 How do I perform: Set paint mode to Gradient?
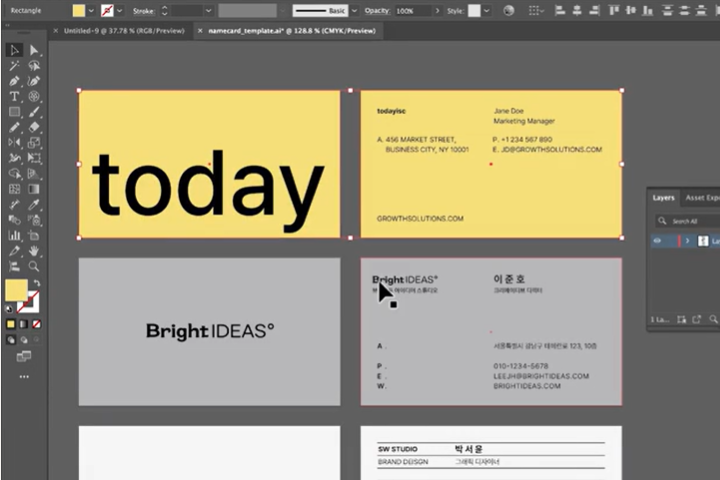pos(24,324)
